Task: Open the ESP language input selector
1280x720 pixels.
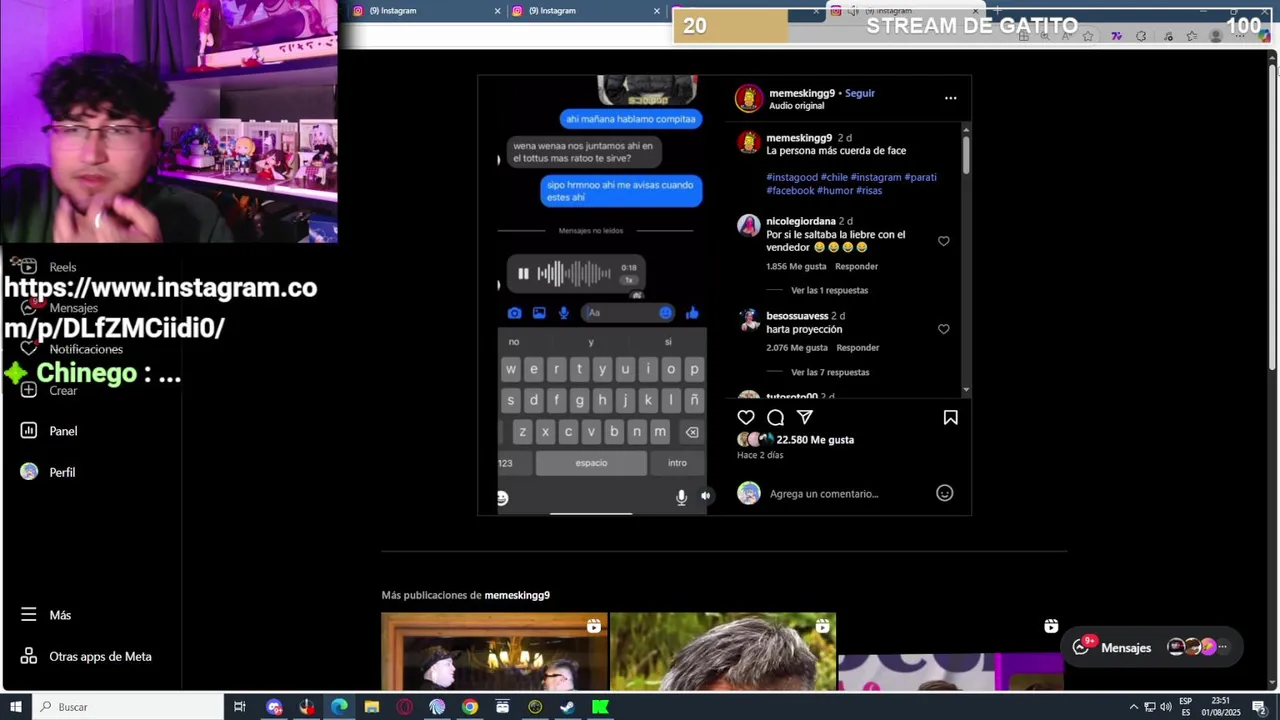Action: click(x=1186, y=707)
